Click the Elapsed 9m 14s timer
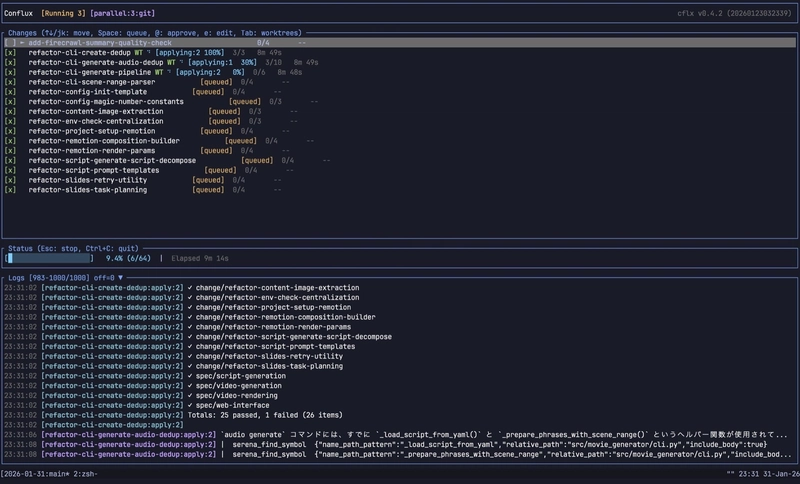Screen dimensions: 800x484 200,259
